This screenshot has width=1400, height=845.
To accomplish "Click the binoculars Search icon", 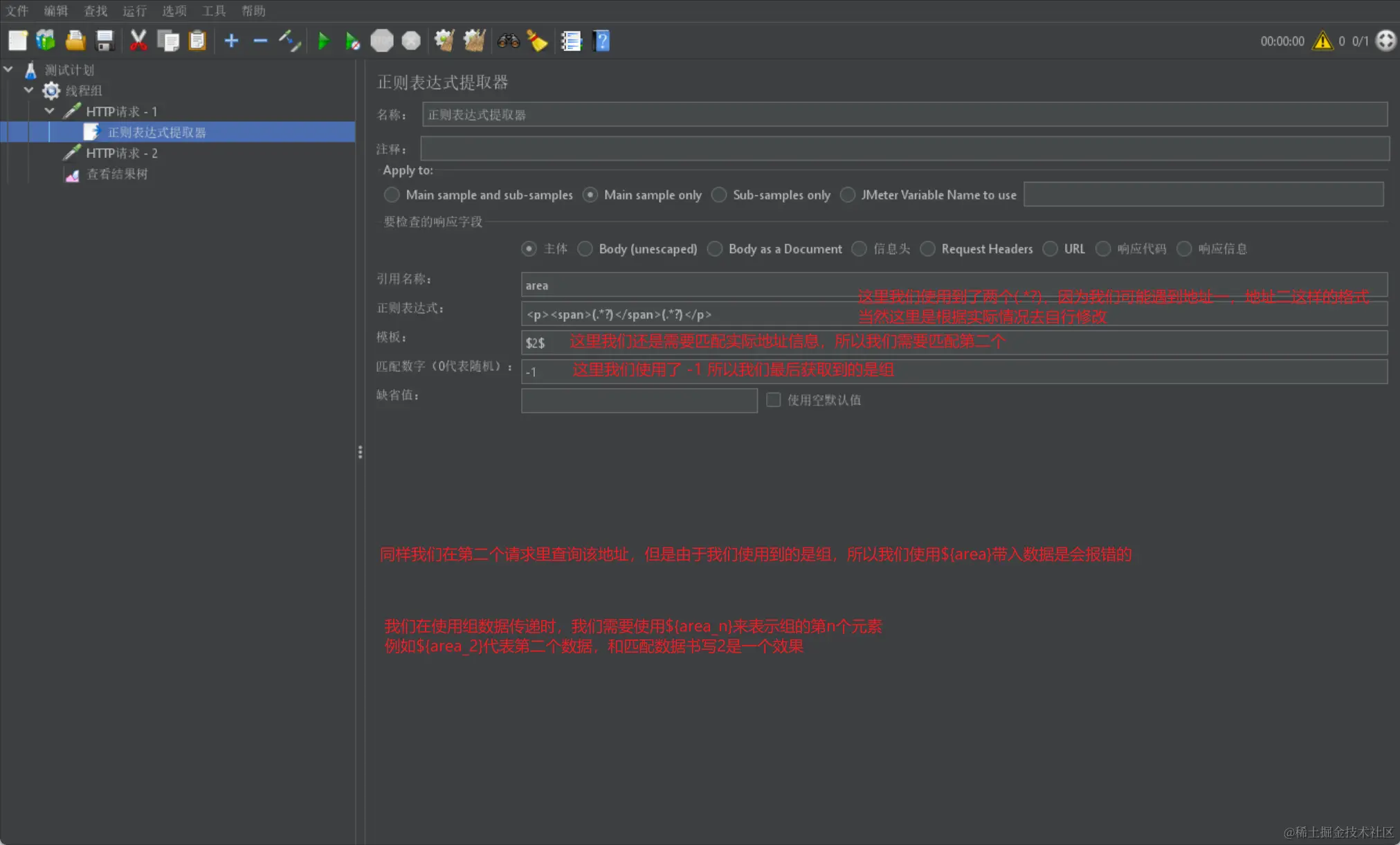I will (508, 41).
